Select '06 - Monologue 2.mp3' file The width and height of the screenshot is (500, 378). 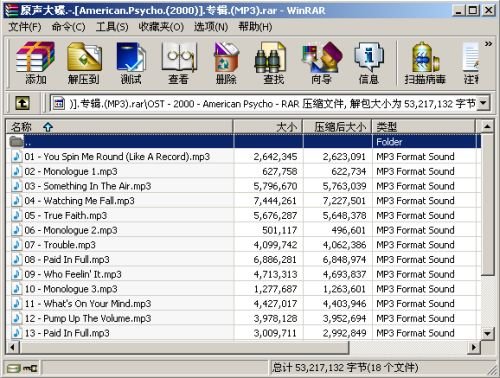(x=243, y=230)
